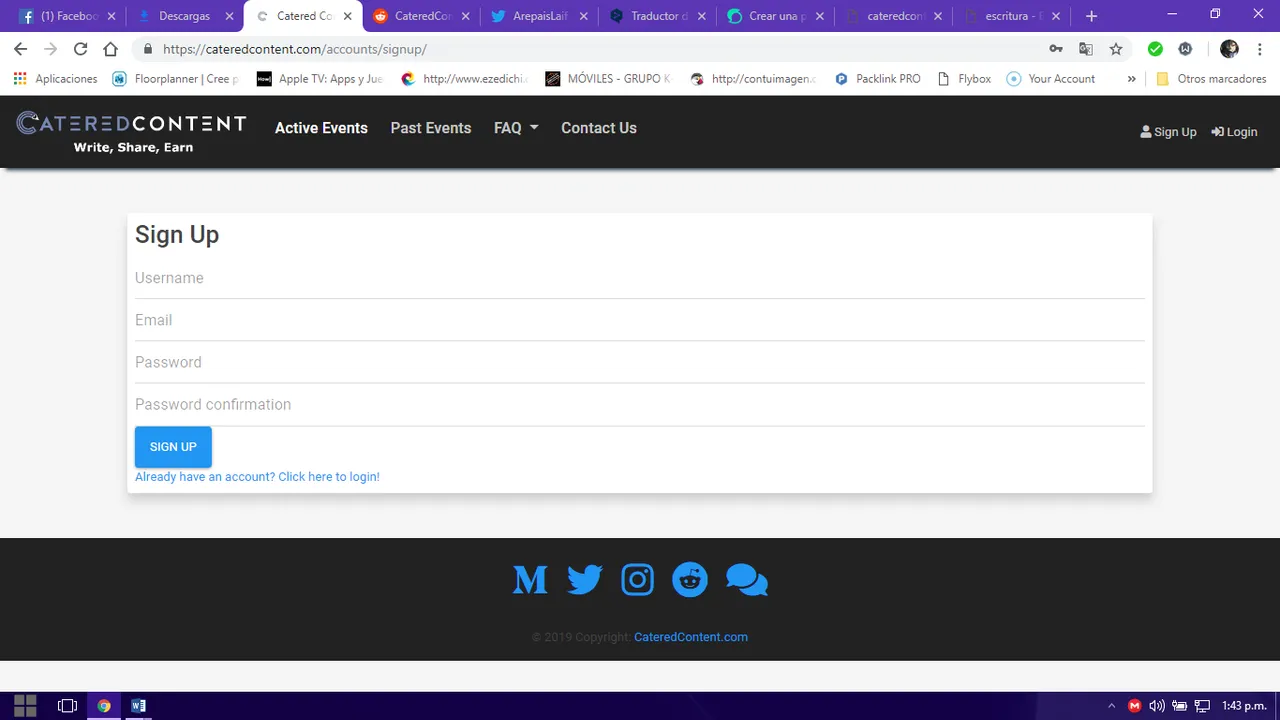Viewport: 1280px width, 720px height.
Task: Click the browser forward arrow
Action: 50,49
